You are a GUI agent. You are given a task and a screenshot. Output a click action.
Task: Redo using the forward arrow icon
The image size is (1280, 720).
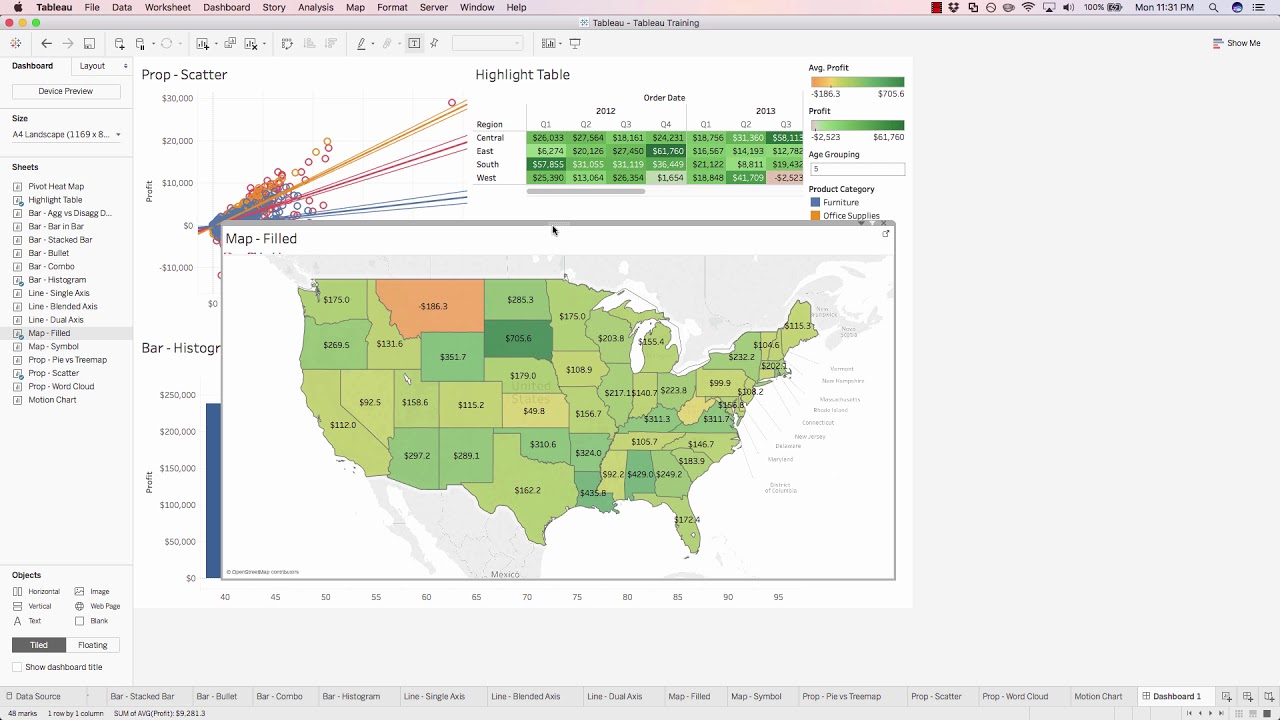(x=68, y=43)
